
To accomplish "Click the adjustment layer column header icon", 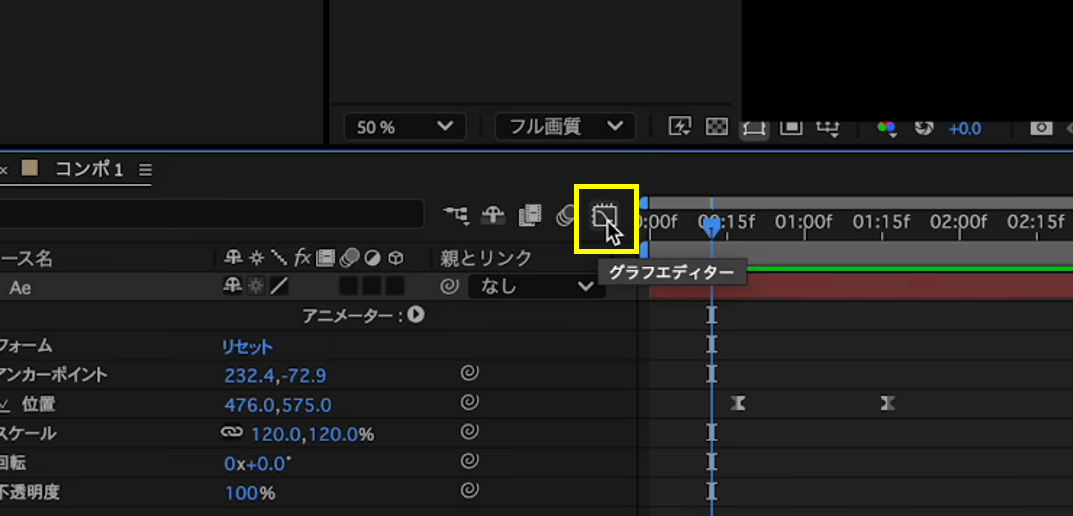I will (372, 258).
